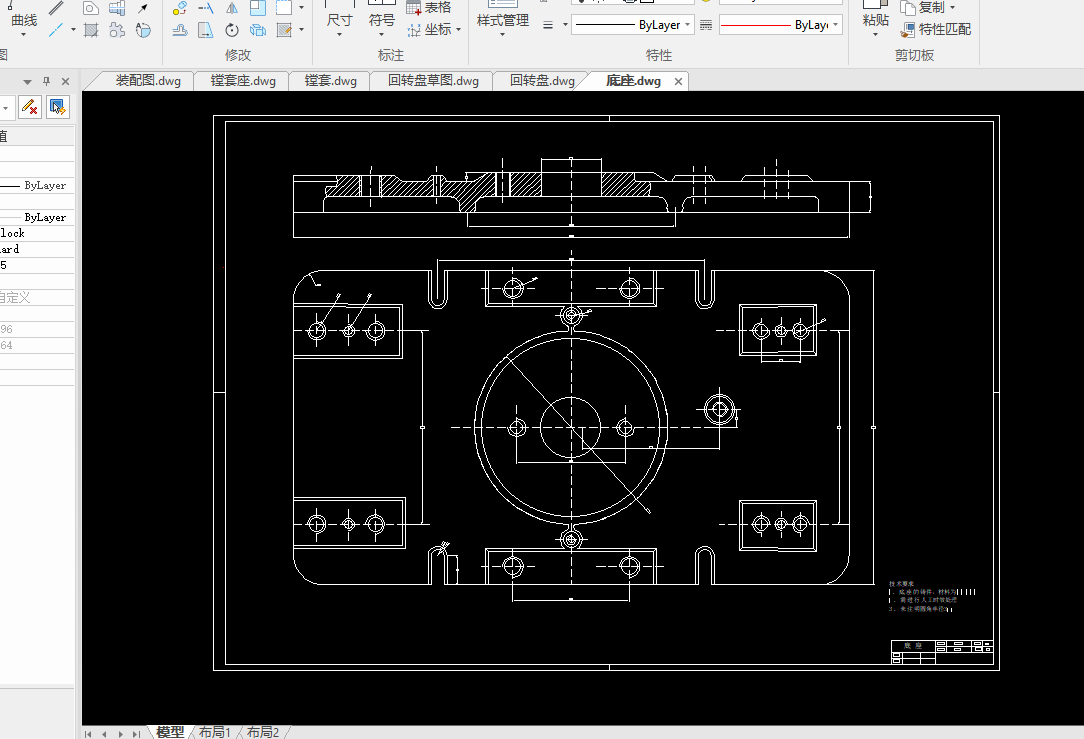The width and height of the screenshot is (1084, 739).
Task: Switch to the 装配图.dwg tab
Action: (x=148, y=81)
